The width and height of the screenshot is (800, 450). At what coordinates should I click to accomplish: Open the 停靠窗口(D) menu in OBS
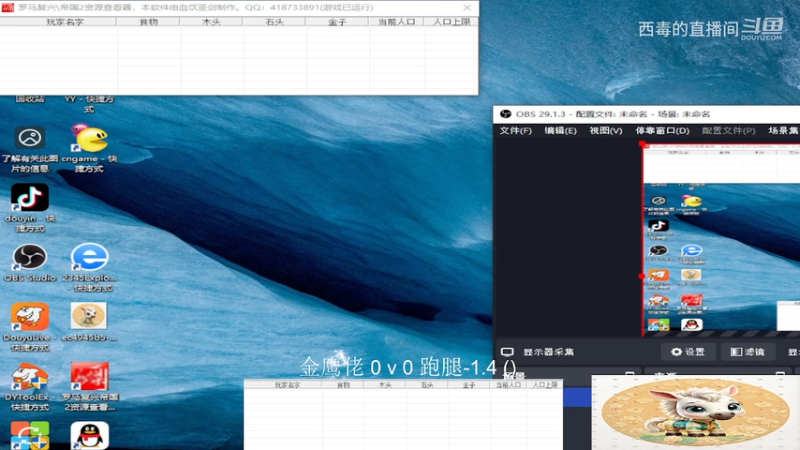tap(662, 131)
